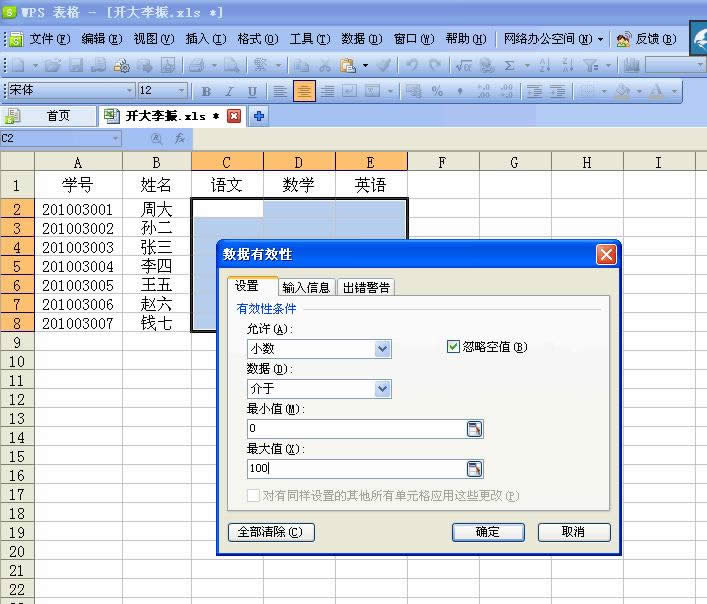Expand the cell name box dropdown C2
The width and height of the screenshot is (707, 604).
[116, 138]
